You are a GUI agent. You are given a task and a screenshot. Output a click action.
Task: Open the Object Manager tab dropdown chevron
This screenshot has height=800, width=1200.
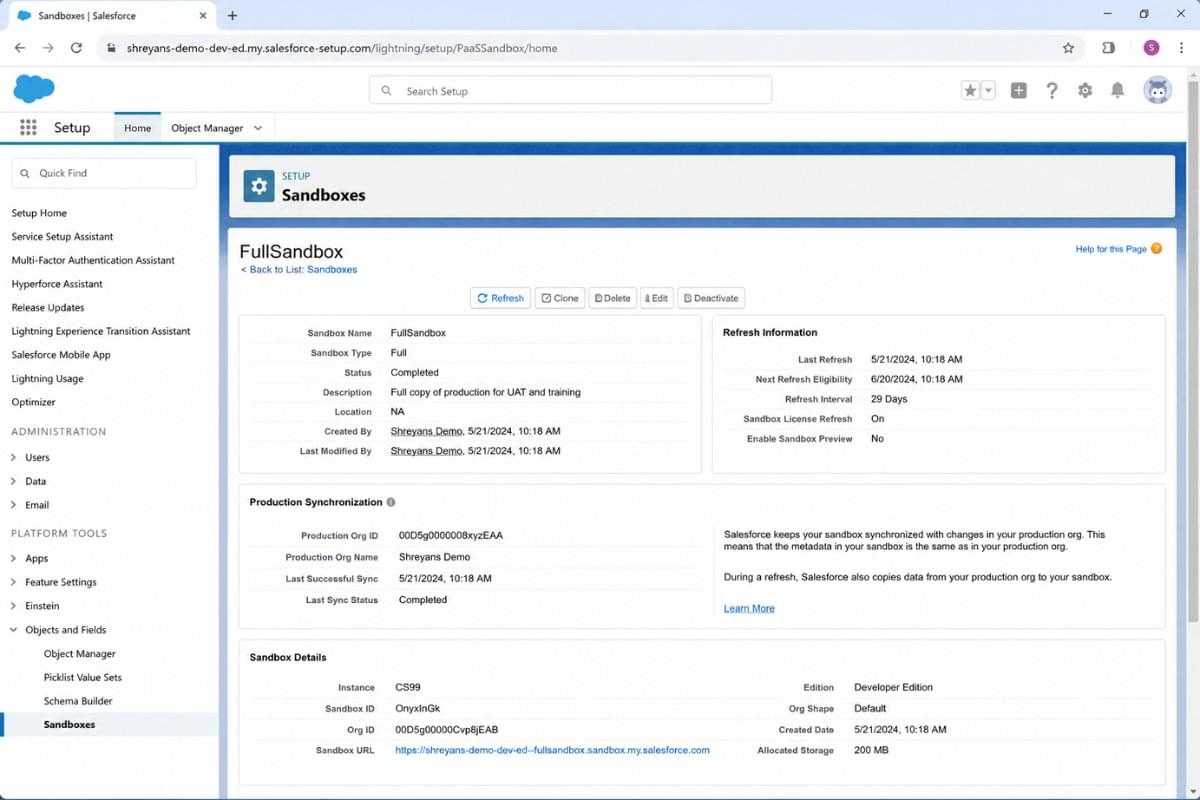[x=258, y=128]
